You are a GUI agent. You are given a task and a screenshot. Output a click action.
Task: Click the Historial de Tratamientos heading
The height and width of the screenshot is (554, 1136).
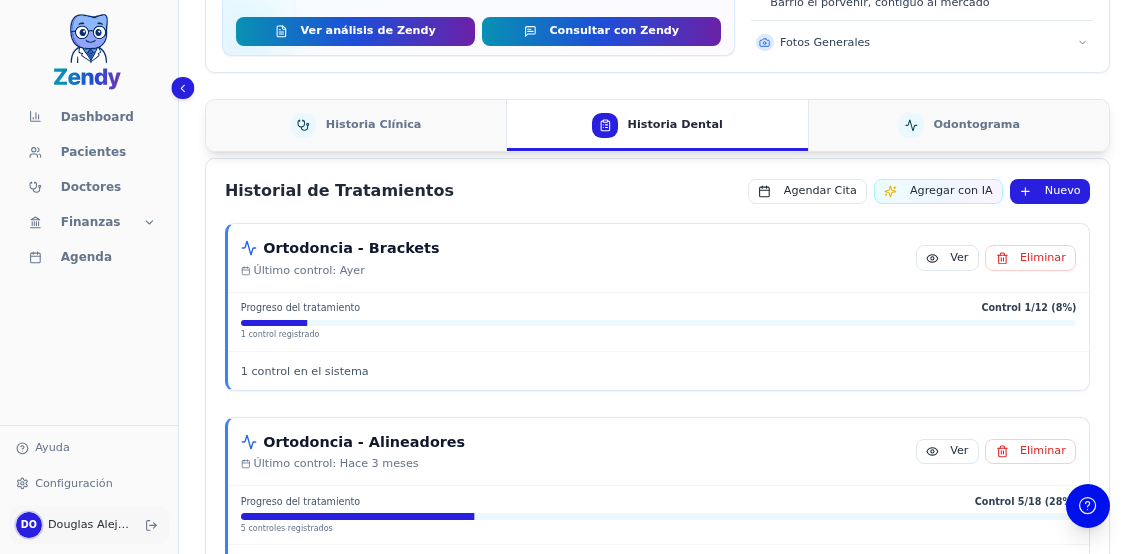coord(339,190)
